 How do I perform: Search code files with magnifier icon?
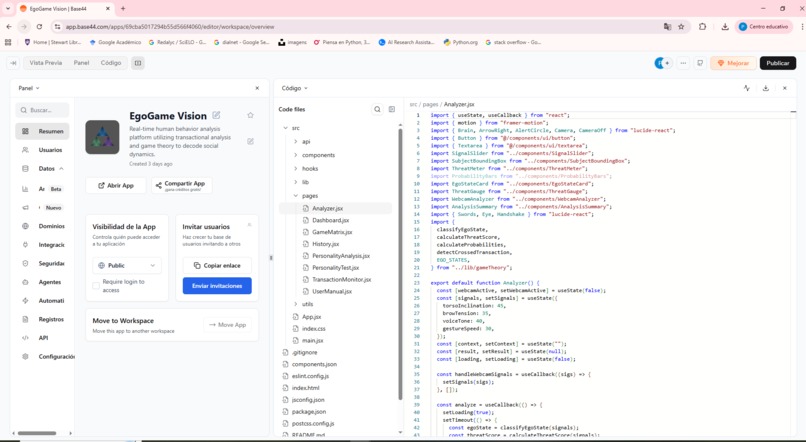click(377, 109)
